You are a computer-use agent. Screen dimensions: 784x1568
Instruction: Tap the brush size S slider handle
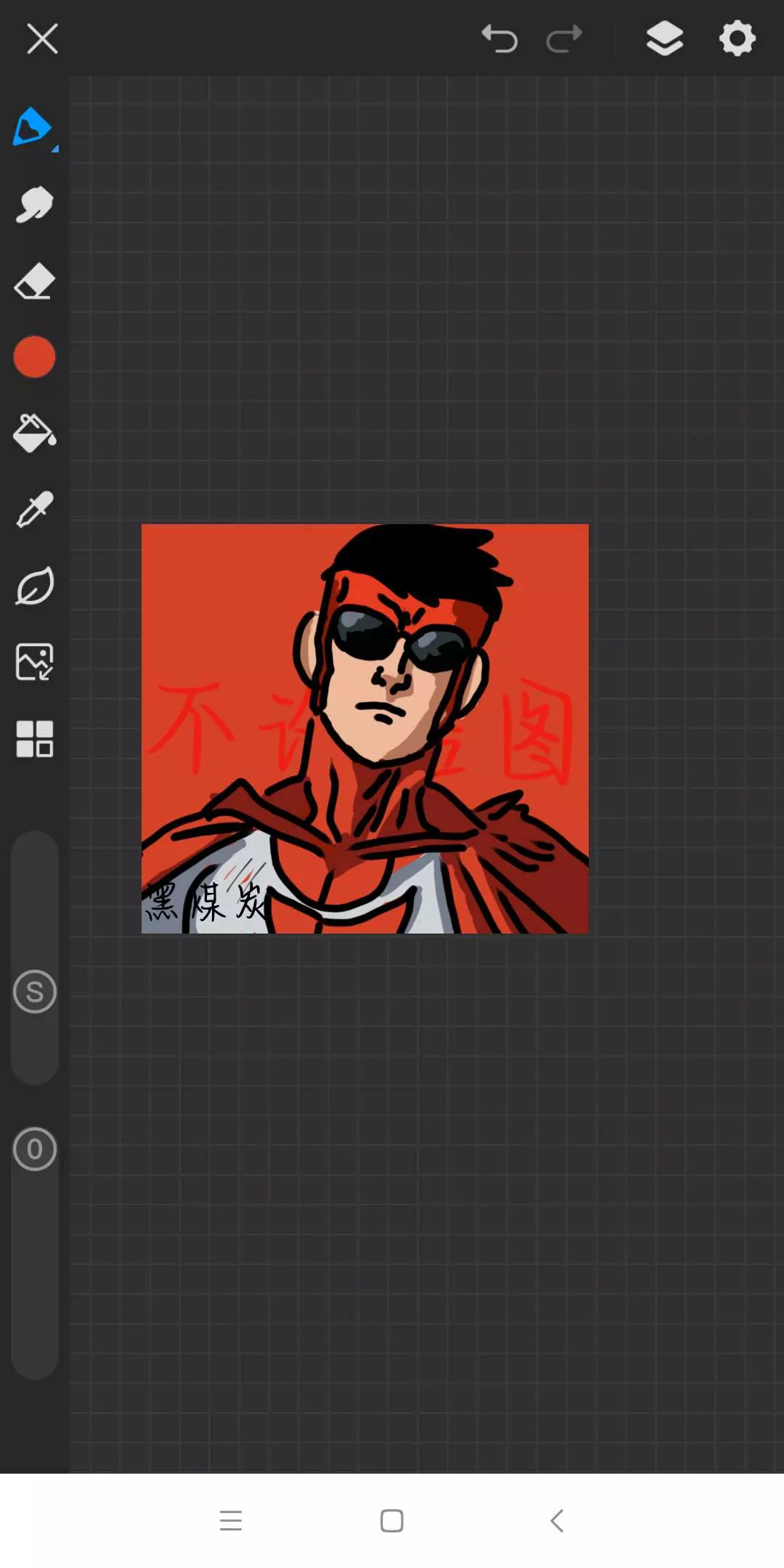(x=35, y=992)
